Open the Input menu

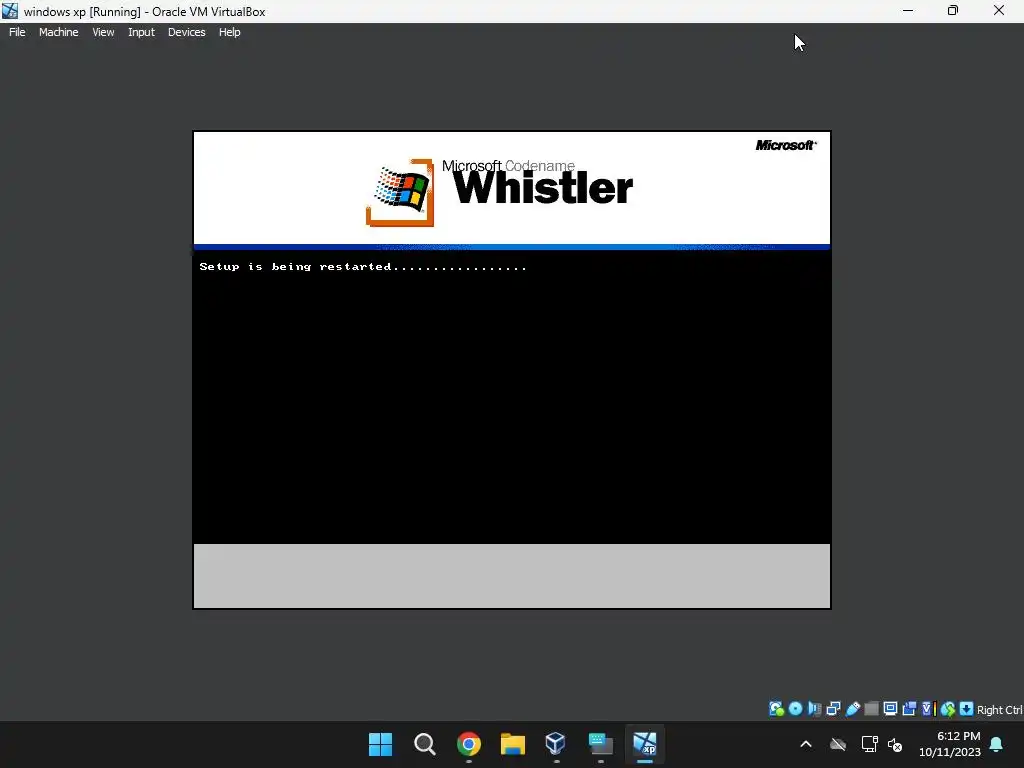click(x=141, y=32)
